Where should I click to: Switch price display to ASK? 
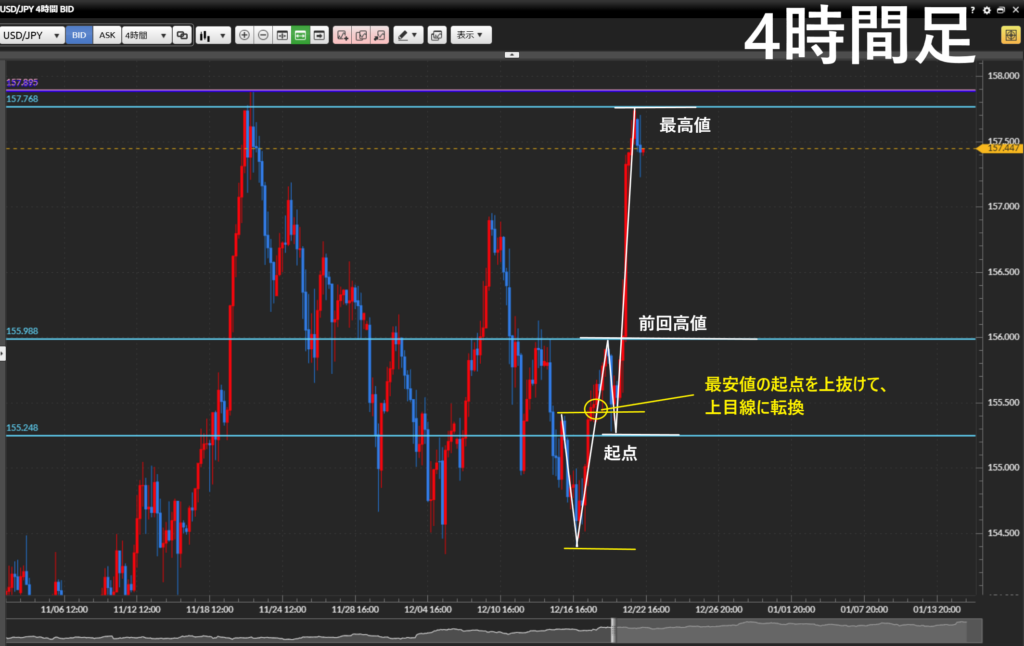tap(107, 35)
